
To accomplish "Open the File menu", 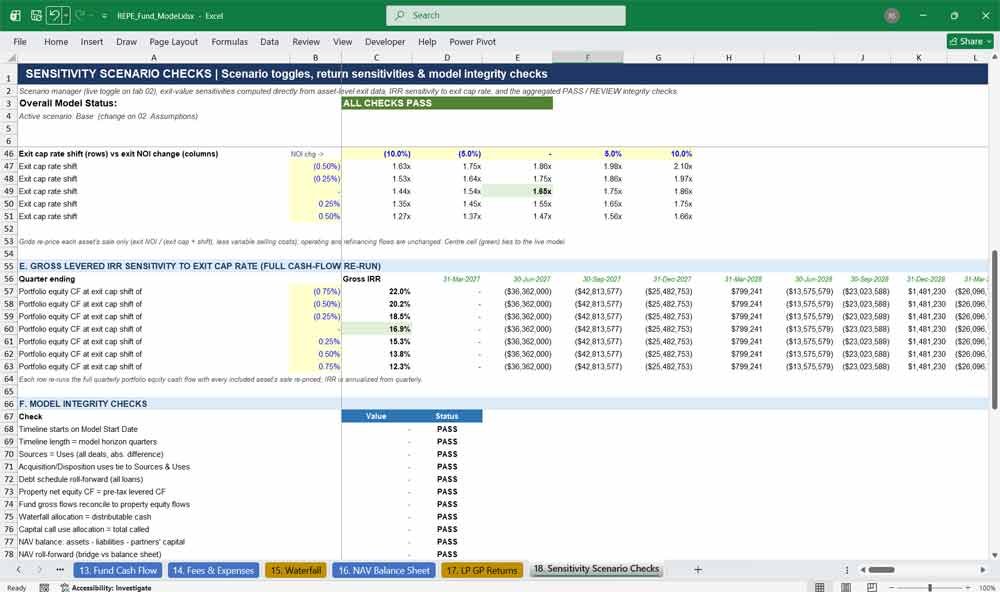I will pos(20,41).
